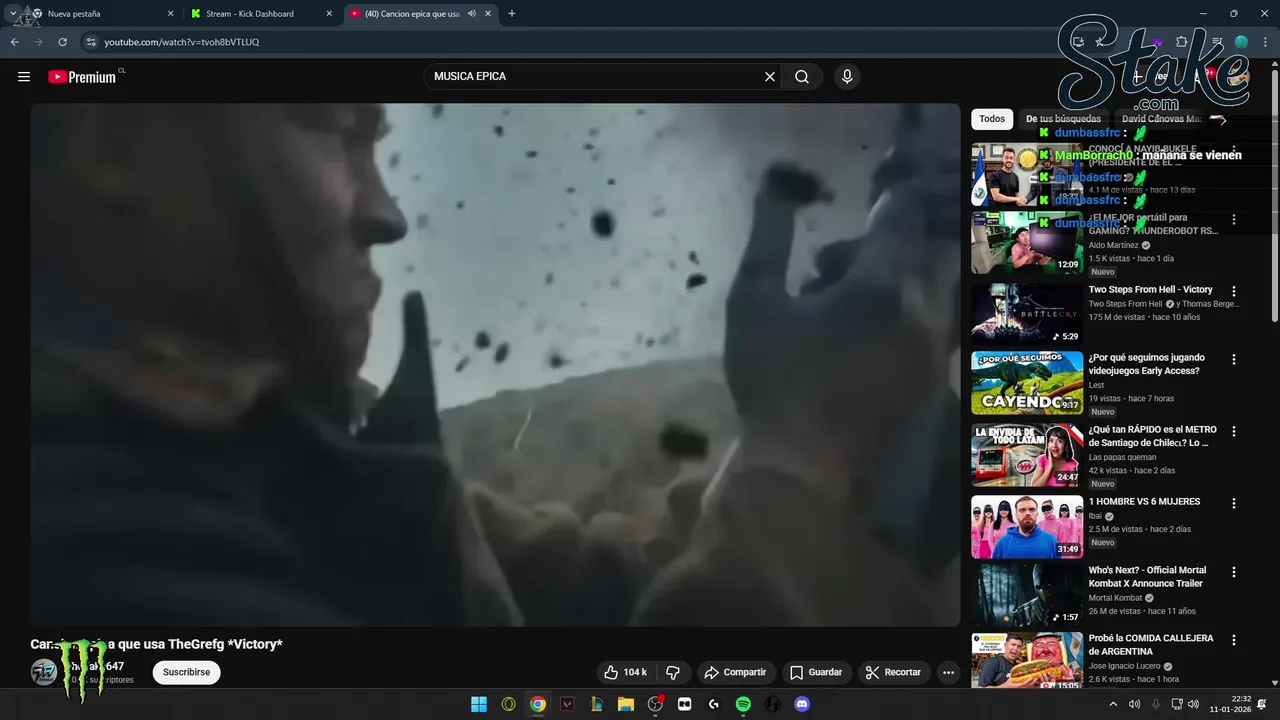Open options for ¿Por qué seguimos jugando video

1234,359
